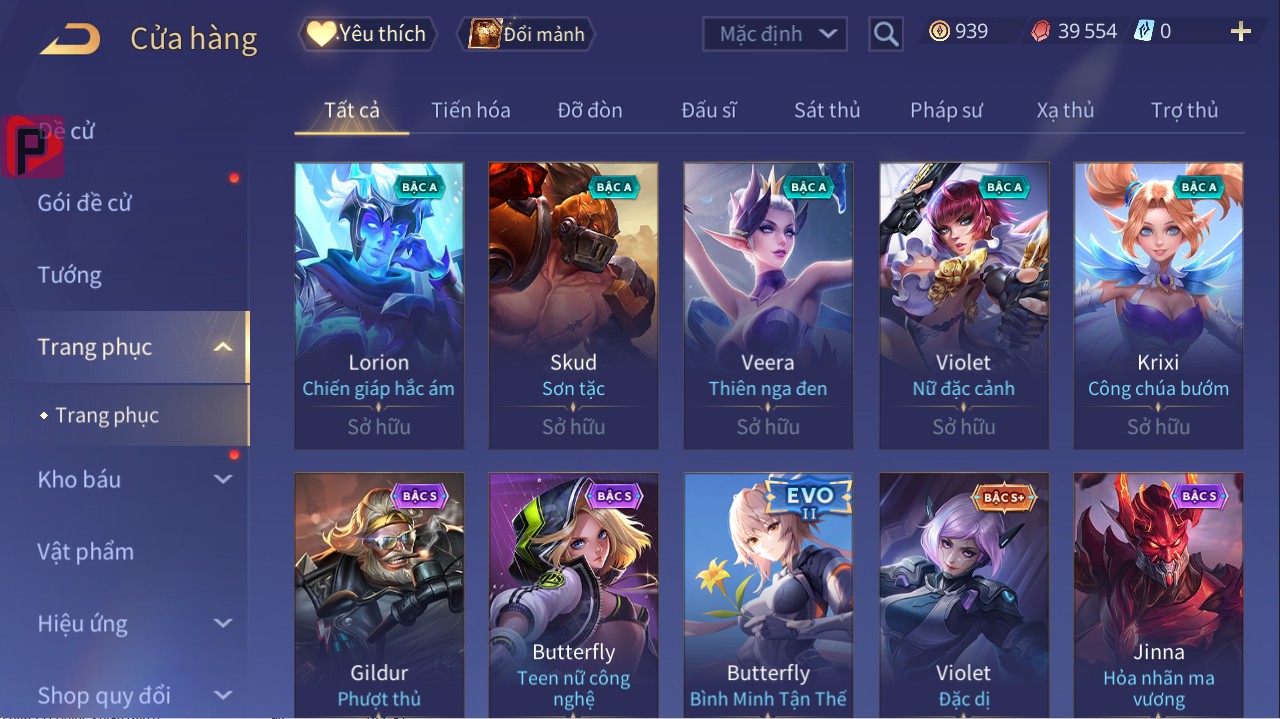Open Yêu thích heart favorites
1280x719 pixels.
click(x=368, y=34)
